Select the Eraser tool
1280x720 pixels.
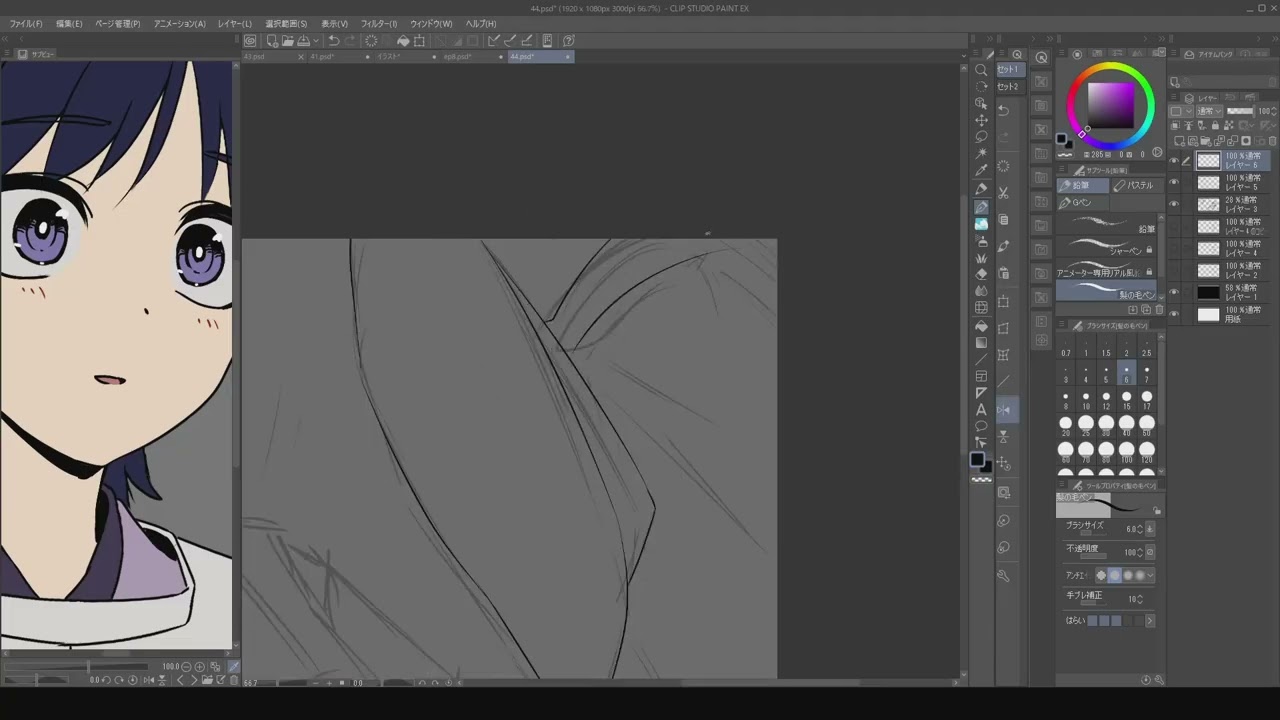coord(981,274)
